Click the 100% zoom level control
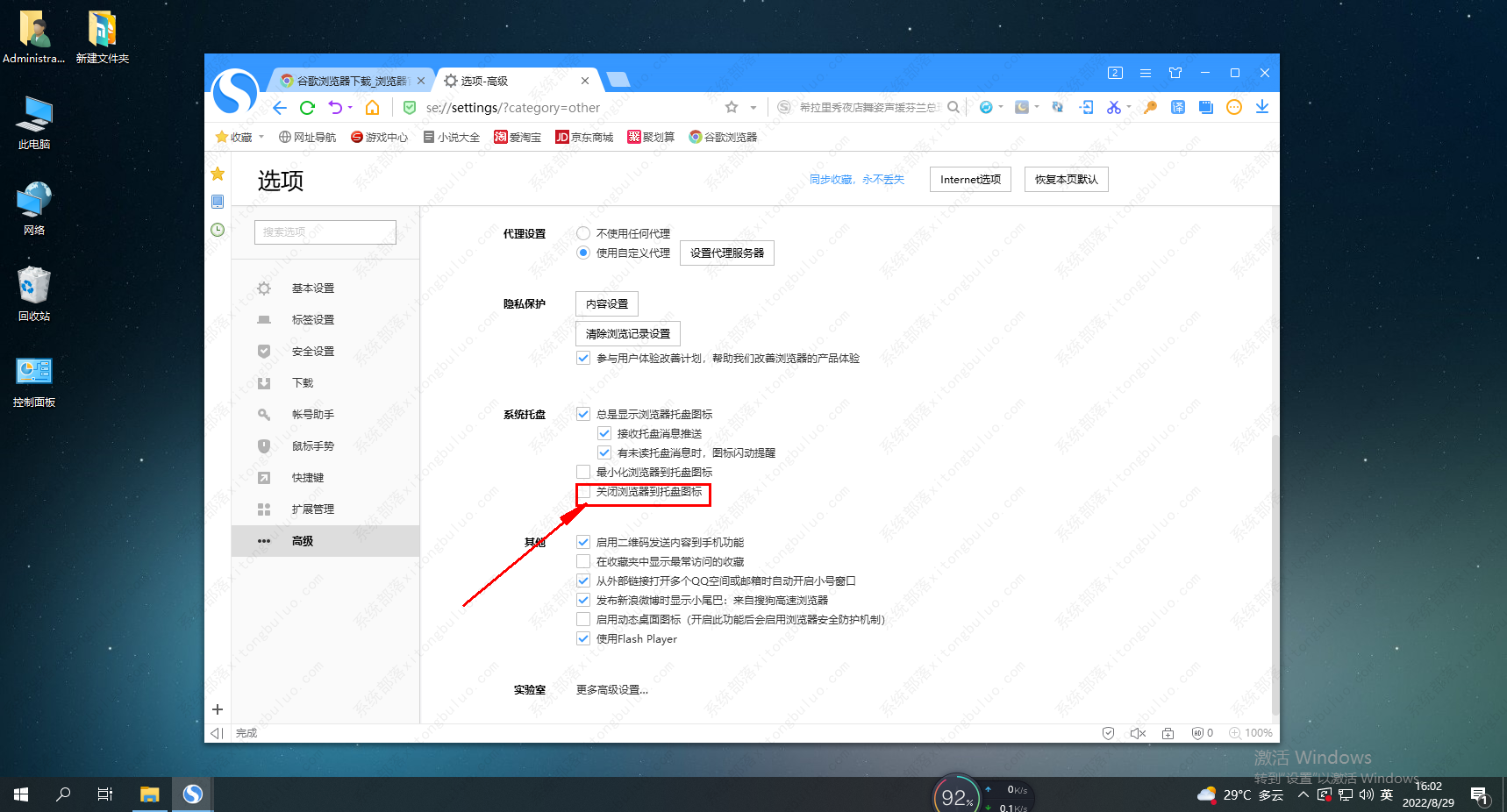The width and height of the screenshot is (1507, 812). coord(1251,733)
